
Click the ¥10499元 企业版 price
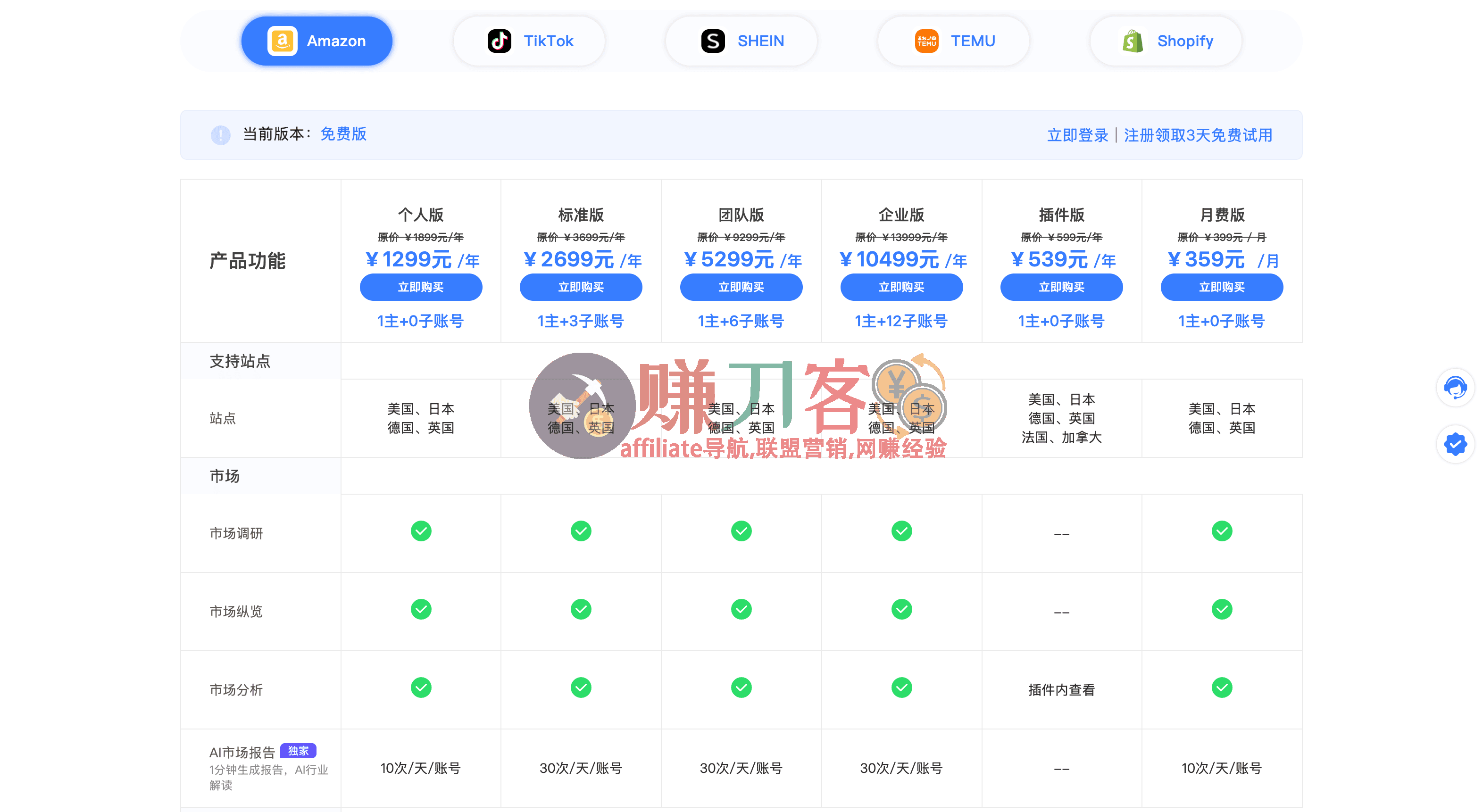pyautogui.click(x=902, y=259)
